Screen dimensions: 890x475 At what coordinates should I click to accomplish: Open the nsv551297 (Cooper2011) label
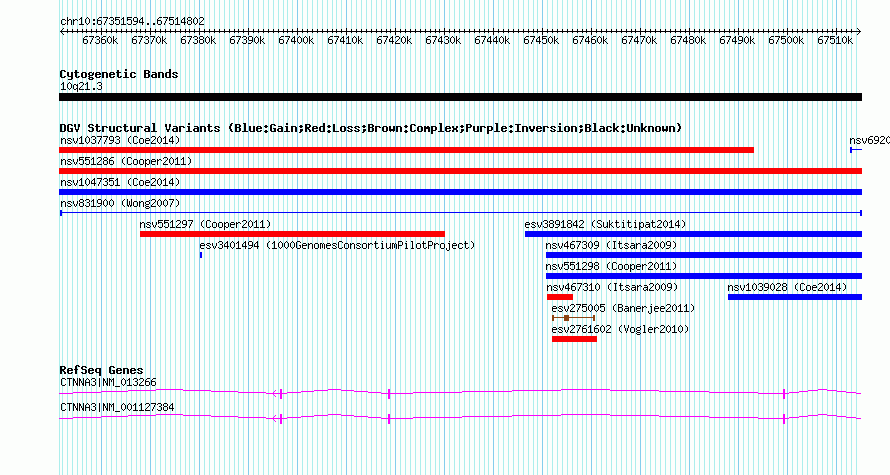point(205,224)
